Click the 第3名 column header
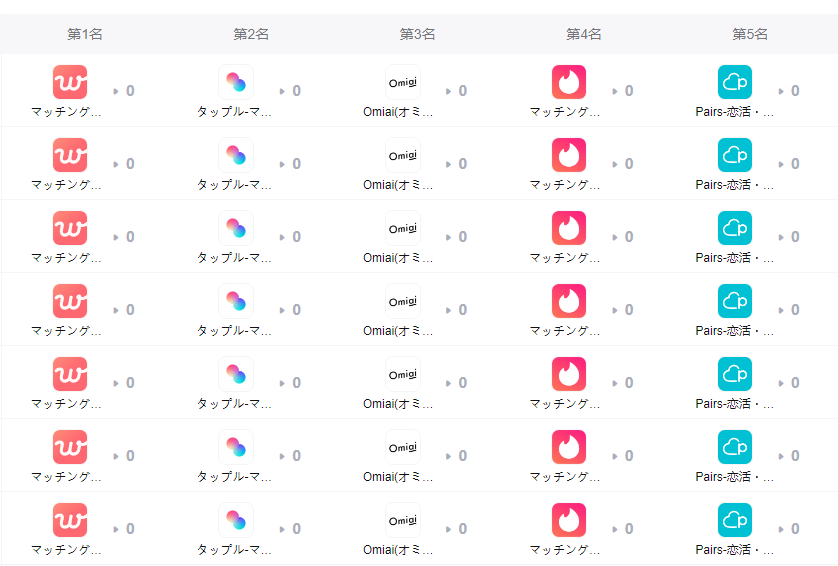The image size is (838, 566). [417, 34]
